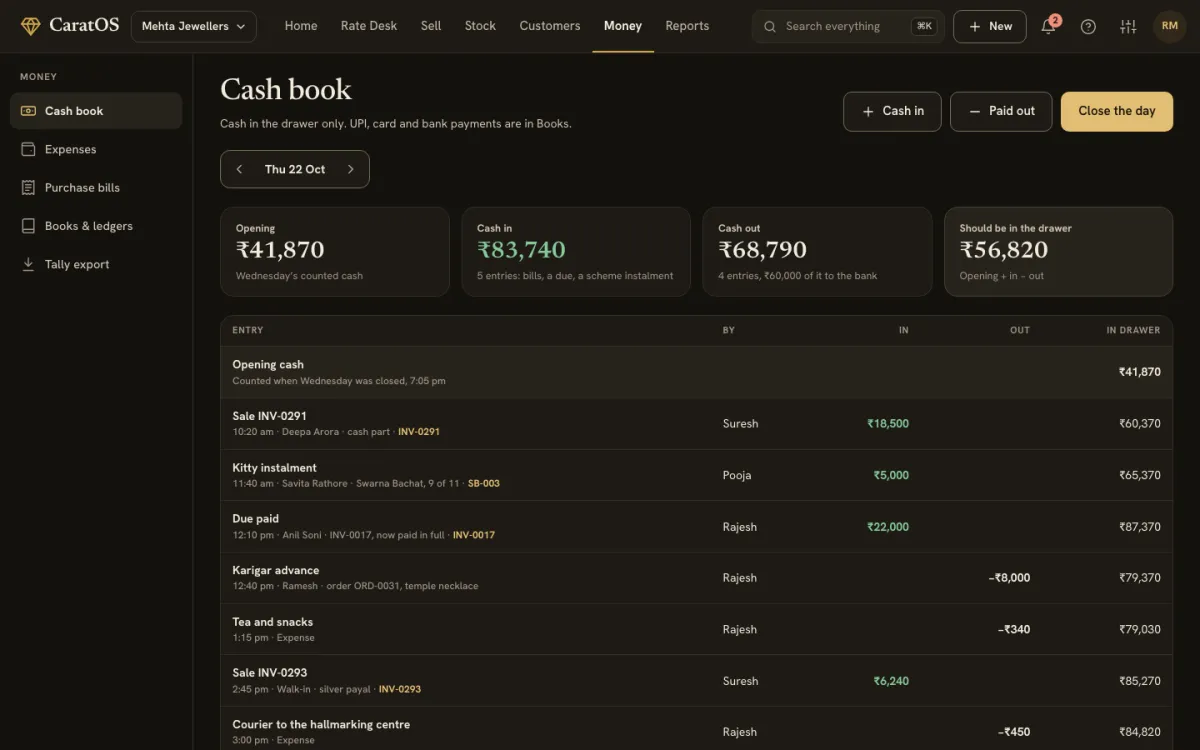Open the Rate Desk tab
The height and width of the screenshot is (750, 1200).
[369, 26]
